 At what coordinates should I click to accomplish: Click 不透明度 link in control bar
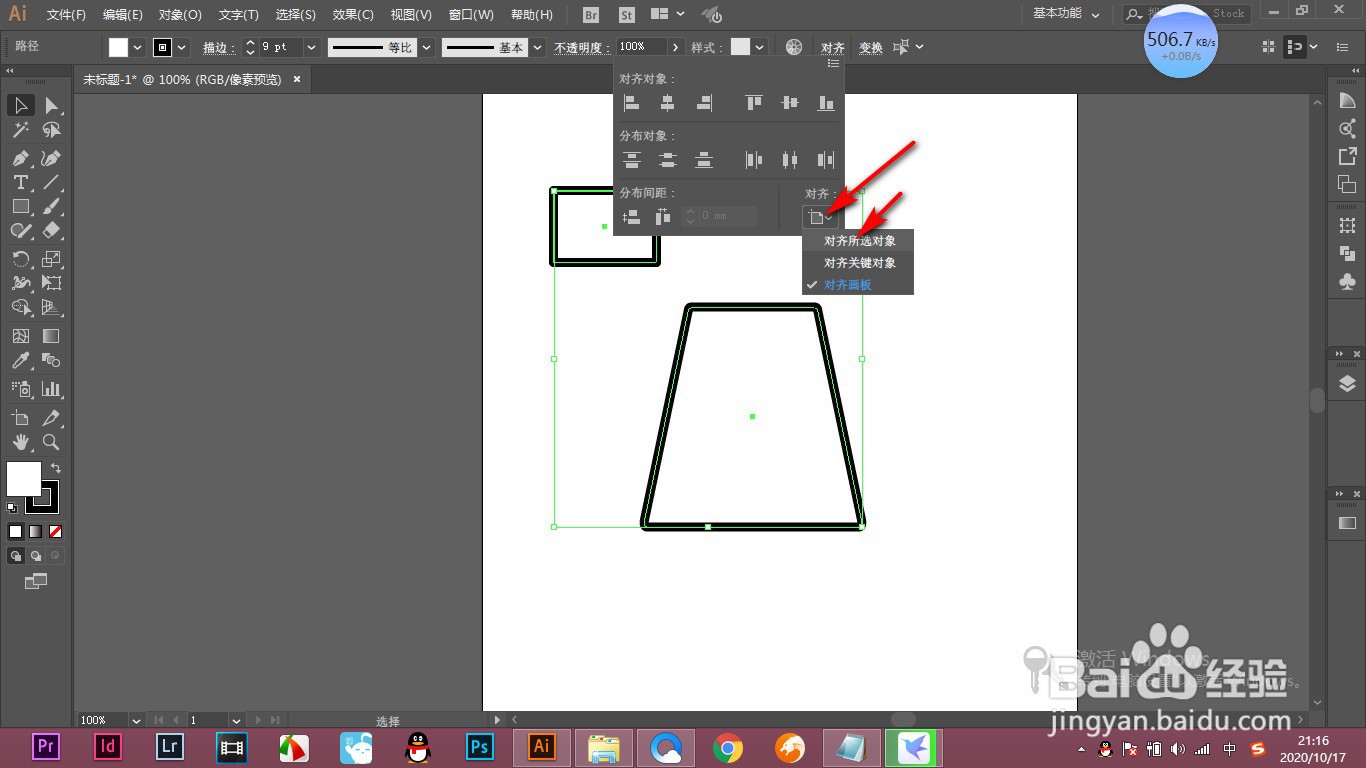581,48
